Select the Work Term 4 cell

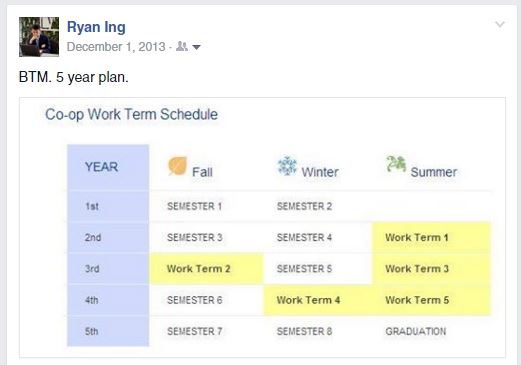[318, 300]
